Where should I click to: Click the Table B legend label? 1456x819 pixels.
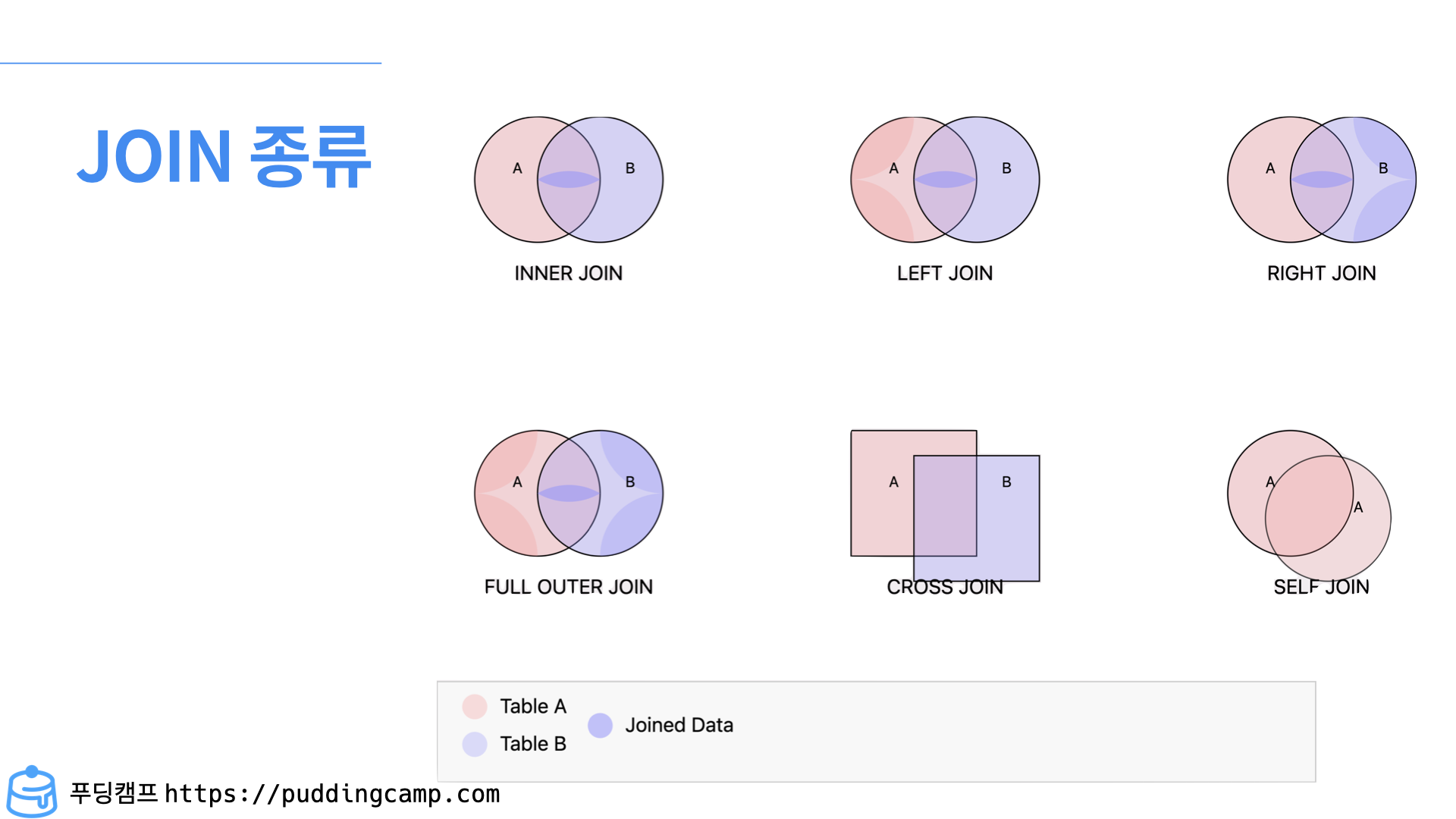click(x=533, y=744)
